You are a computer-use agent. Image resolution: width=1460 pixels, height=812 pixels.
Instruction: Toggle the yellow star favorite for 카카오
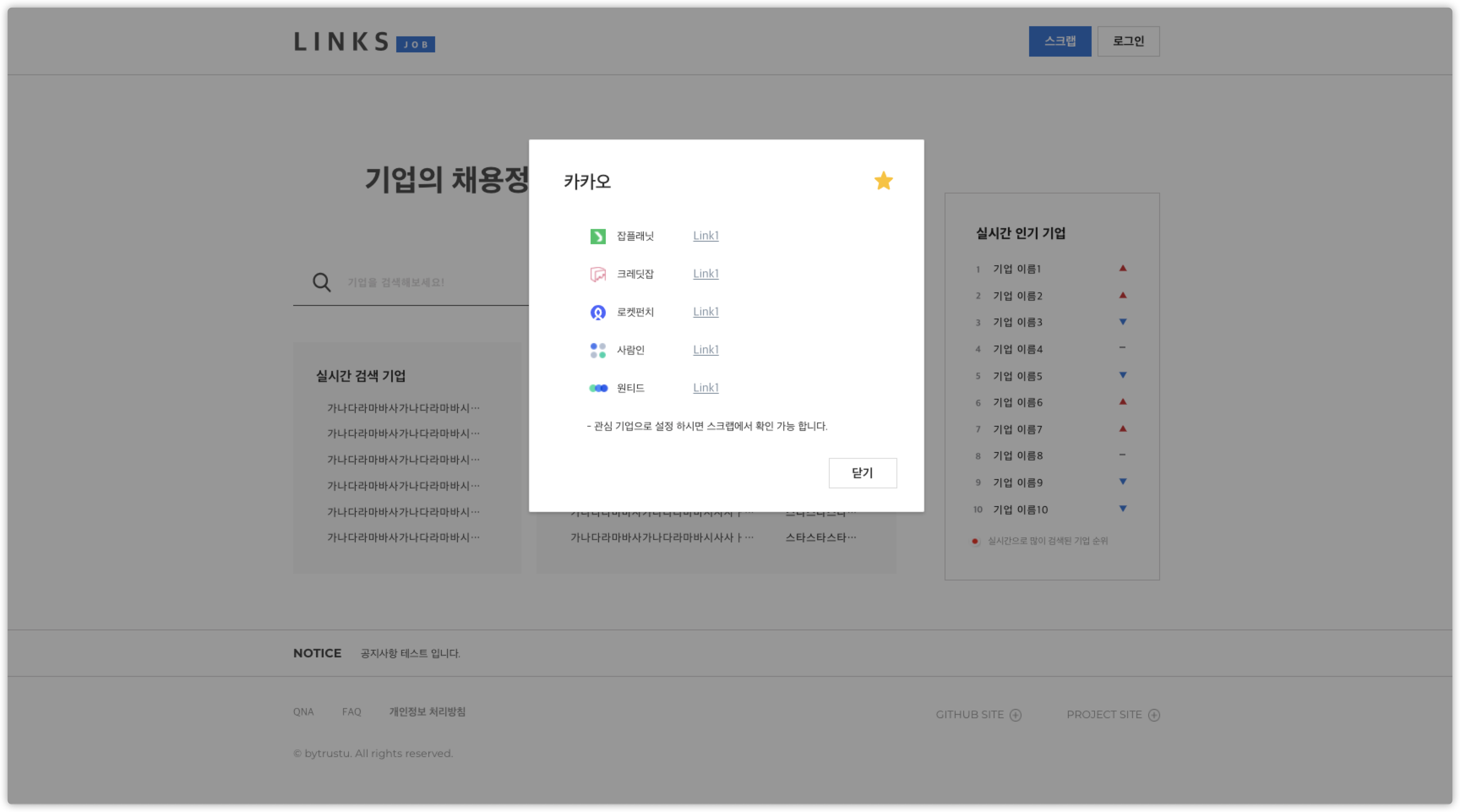[x=883, y=181]
